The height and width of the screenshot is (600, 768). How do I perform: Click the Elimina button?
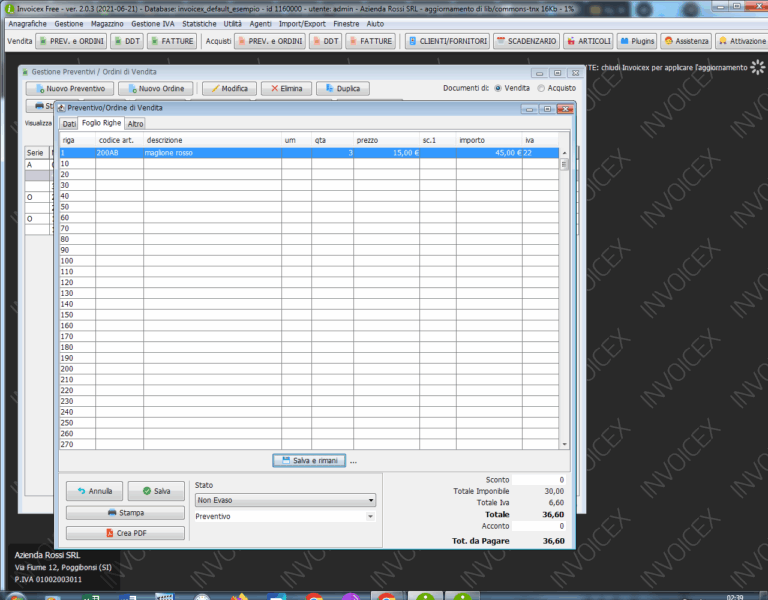coord(287,89)
